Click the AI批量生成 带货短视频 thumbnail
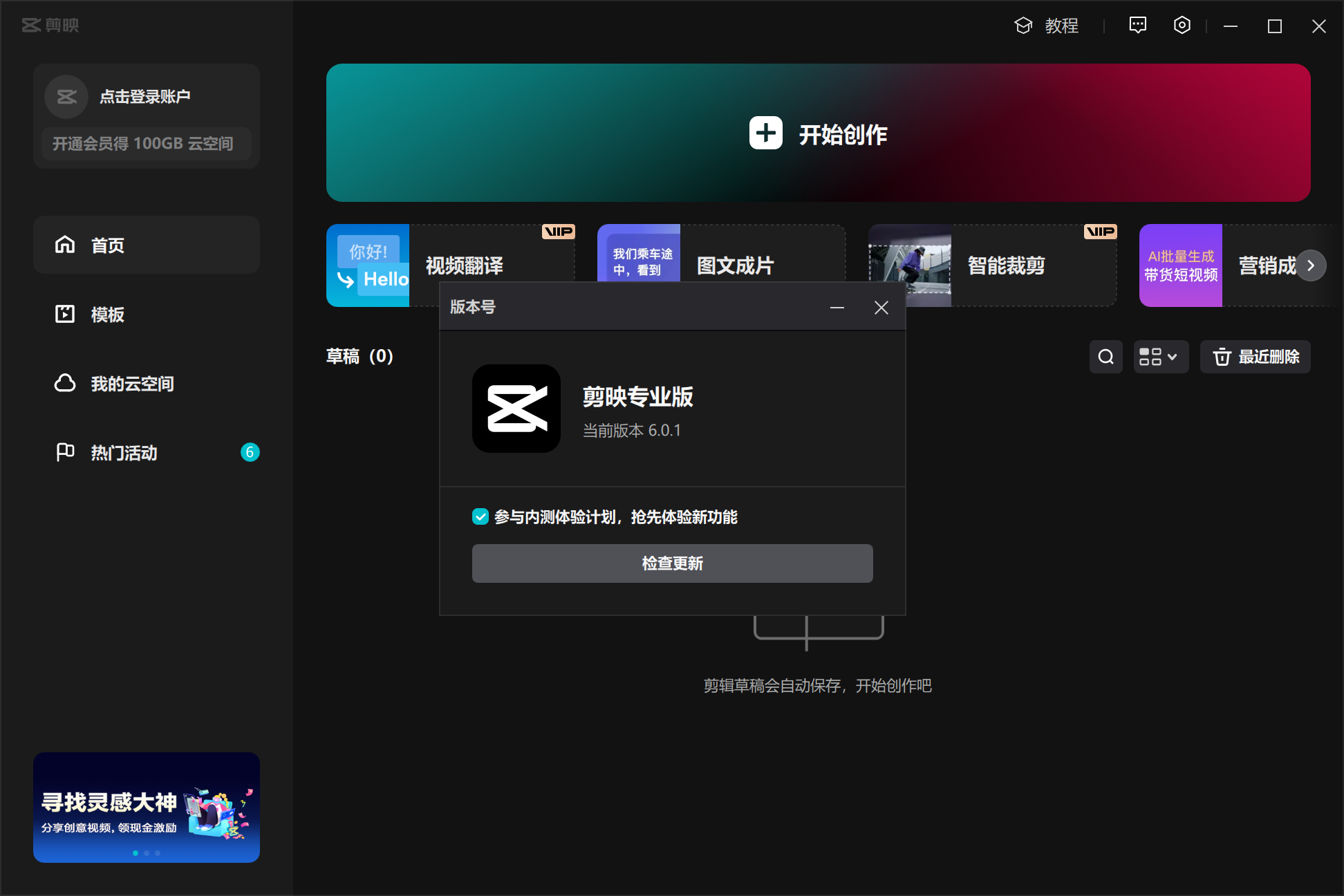 click(x=1181, y=265)
